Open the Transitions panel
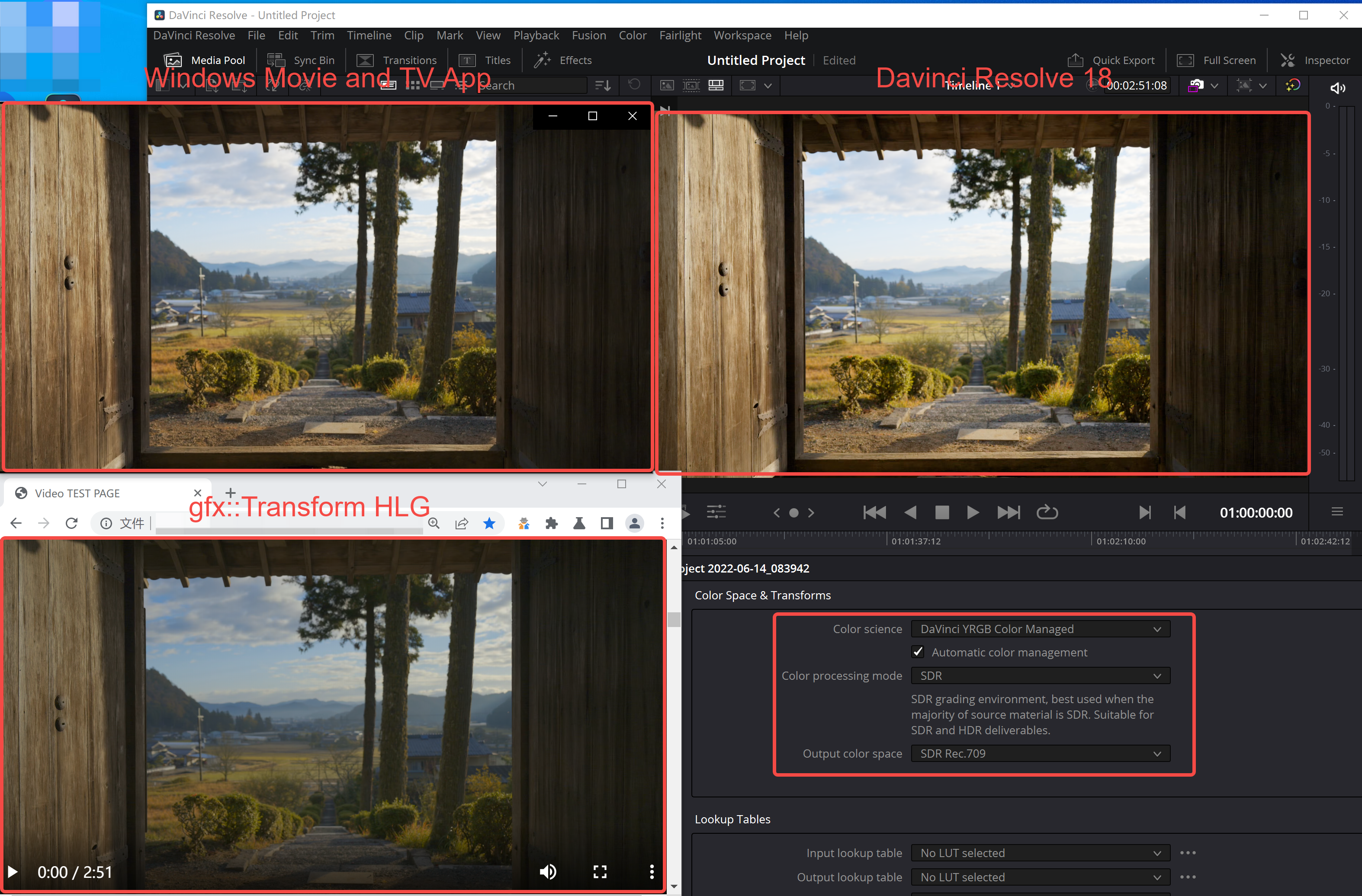Screen dimensions: 1362x896 click(397, 60)
